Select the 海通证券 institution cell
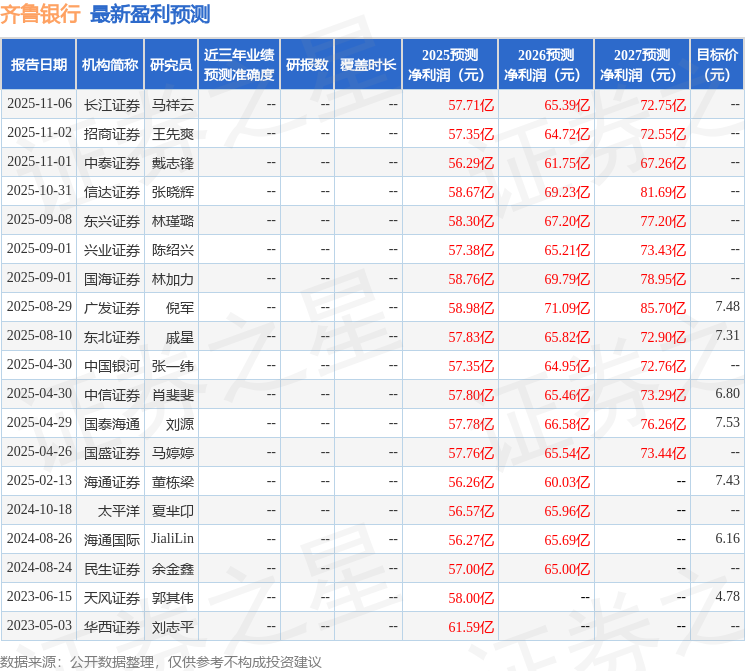The height and width of the screenshot is (671, 745). click(x=112, y=482)
